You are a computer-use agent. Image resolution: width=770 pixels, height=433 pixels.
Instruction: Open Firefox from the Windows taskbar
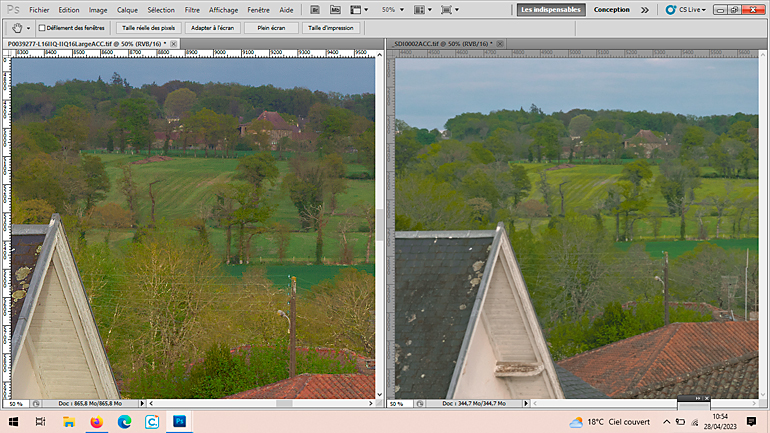(96, 422)
